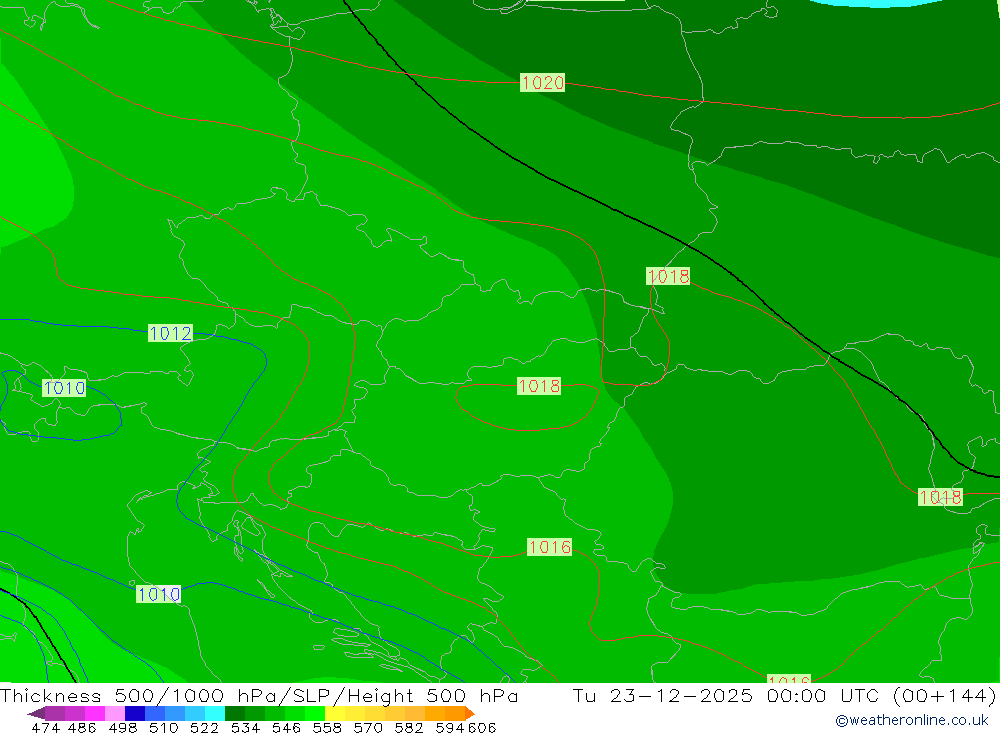Select the forecast date 'Tu 23-12-2025 00:00 UTC (00+144)'
Screen dimensions: 1000x733
point(784,695)
